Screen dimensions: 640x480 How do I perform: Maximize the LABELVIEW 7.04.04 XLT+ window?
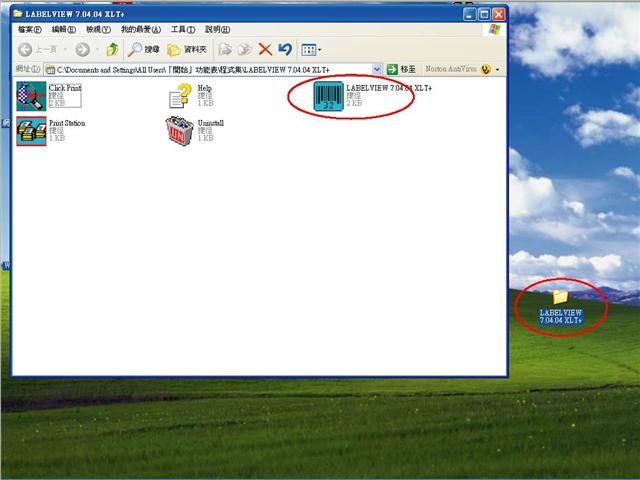484,14
